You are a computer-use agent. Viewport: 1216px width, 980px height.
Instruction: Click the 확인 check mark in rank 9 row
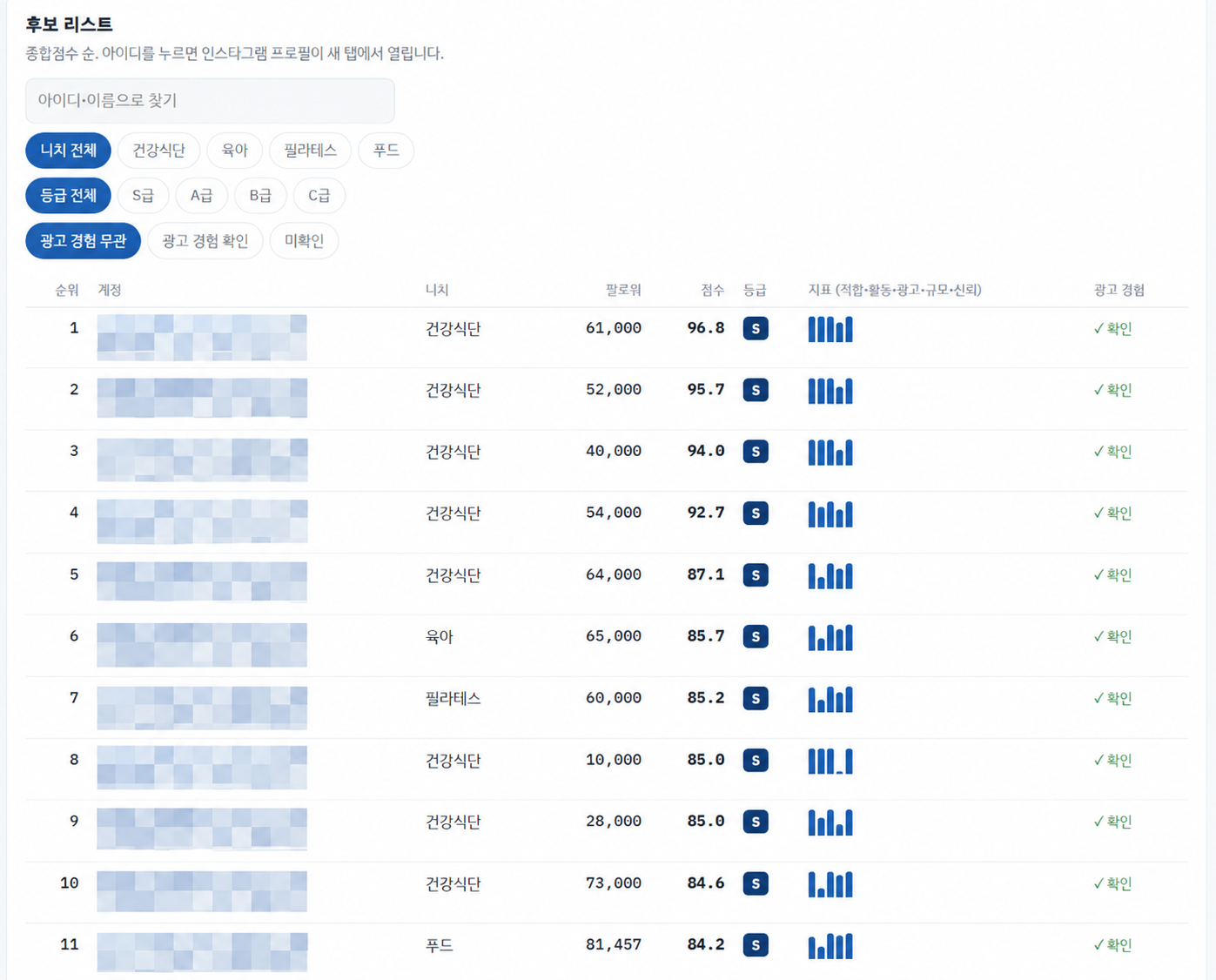1112,822
